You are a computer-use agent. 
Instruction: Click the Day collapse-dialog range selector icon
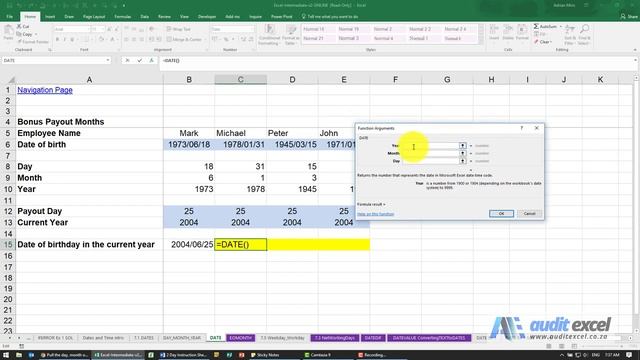coord(462,161)
